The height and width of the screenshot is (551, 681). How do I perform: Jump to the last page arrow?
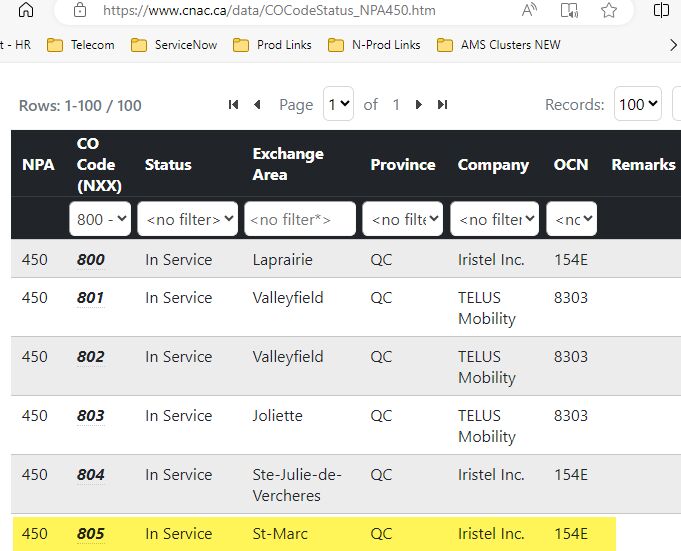(443, 105)
